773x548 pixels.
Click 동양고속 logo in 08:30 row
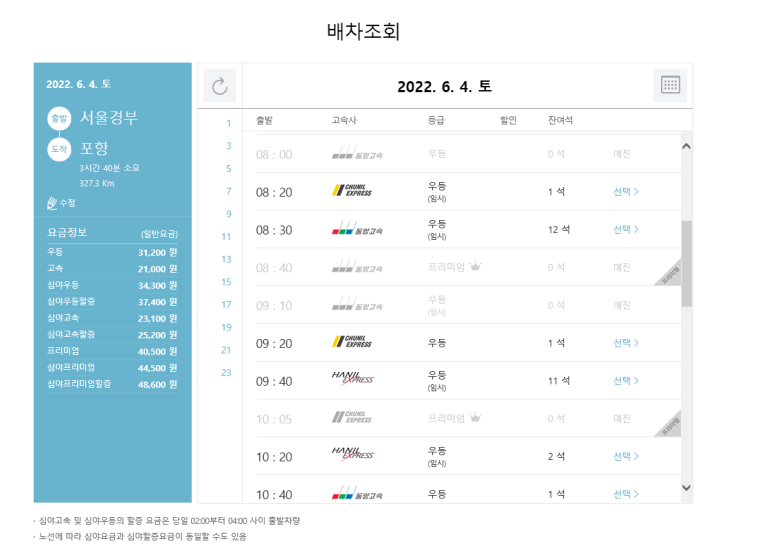pos(357,228)
